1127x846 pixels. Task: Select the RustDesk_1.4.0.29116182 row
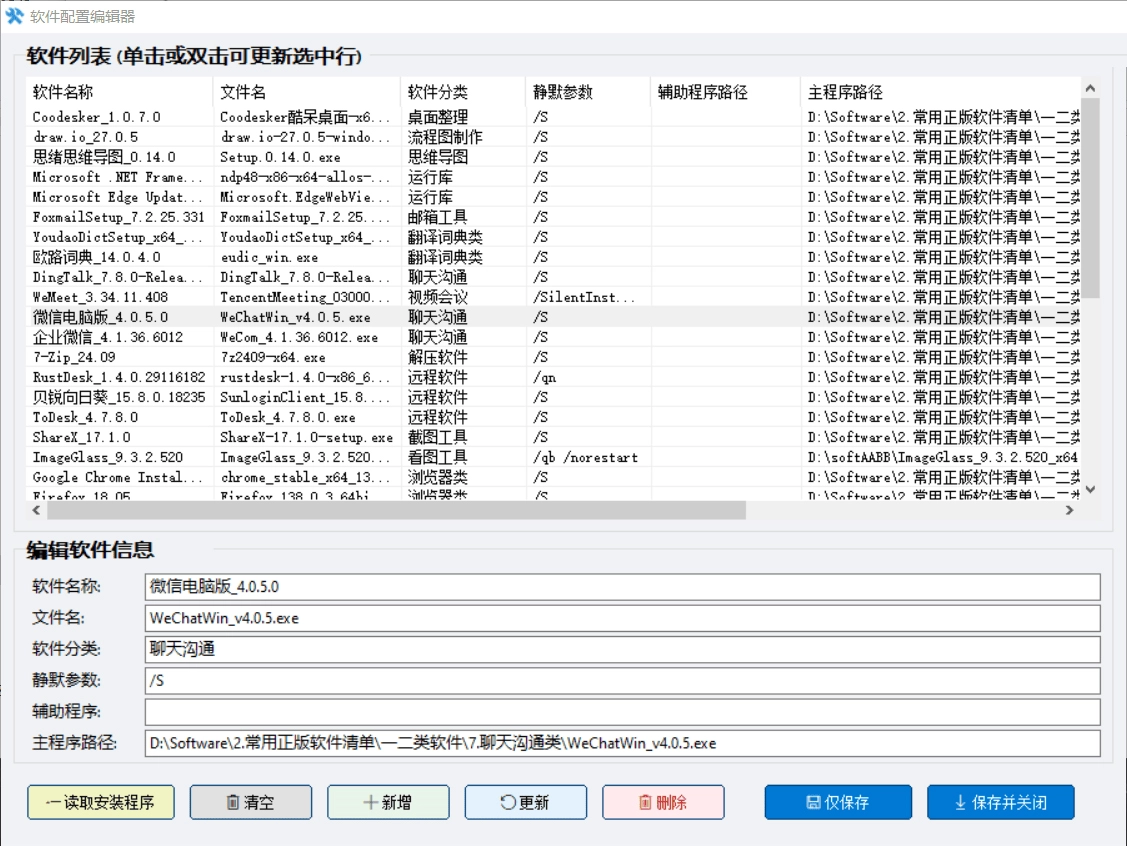tap(553, 377)
